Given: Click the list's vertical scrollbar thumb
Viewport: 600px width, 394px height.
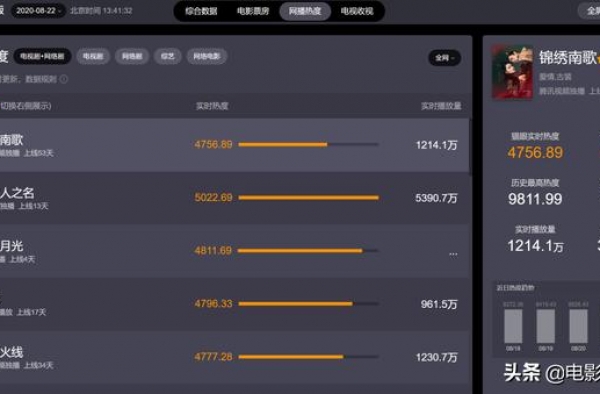Looking at the screenshot, I should tap(470, 147).
